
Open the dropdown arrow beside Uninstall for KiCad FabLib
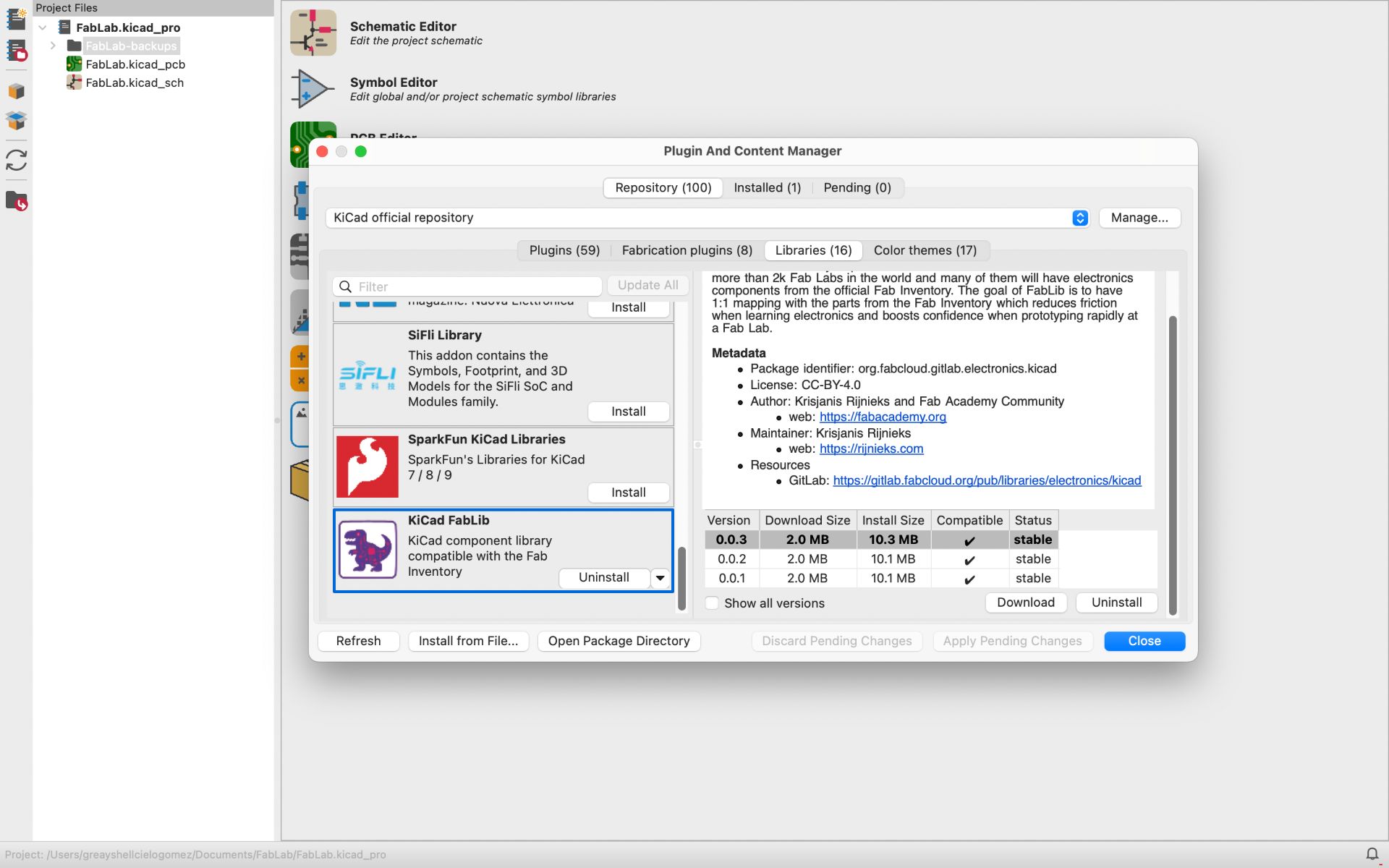[x=660, y=578]
